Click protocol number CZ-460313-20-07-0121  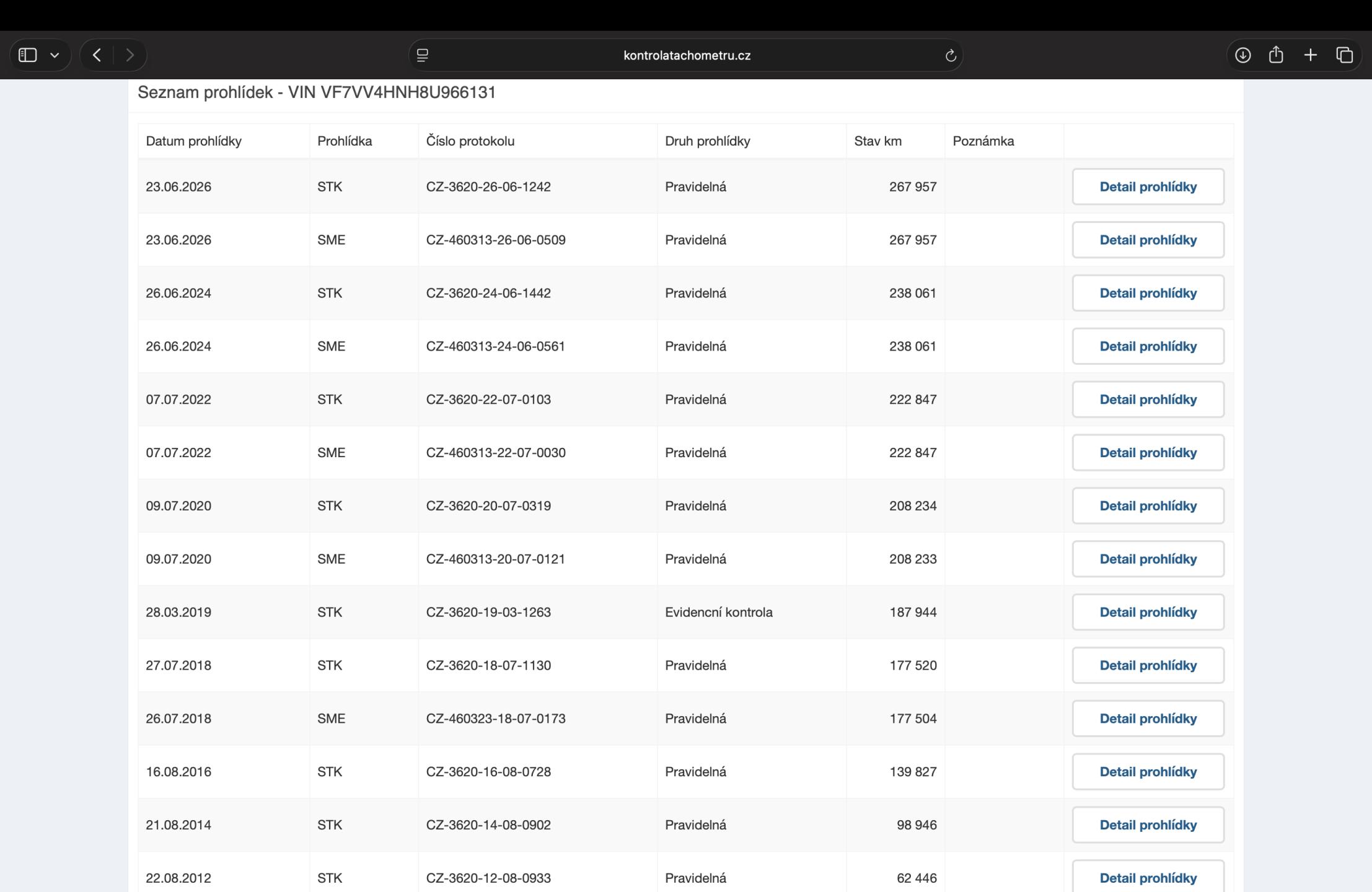[496, 559]
